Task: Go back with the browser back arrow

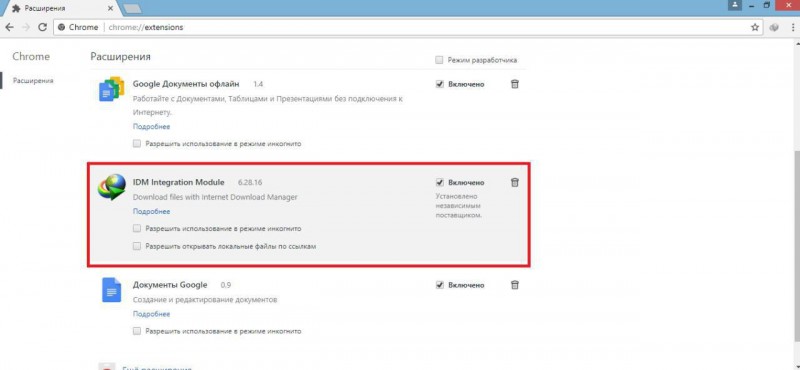Action: tap(9, 28)
